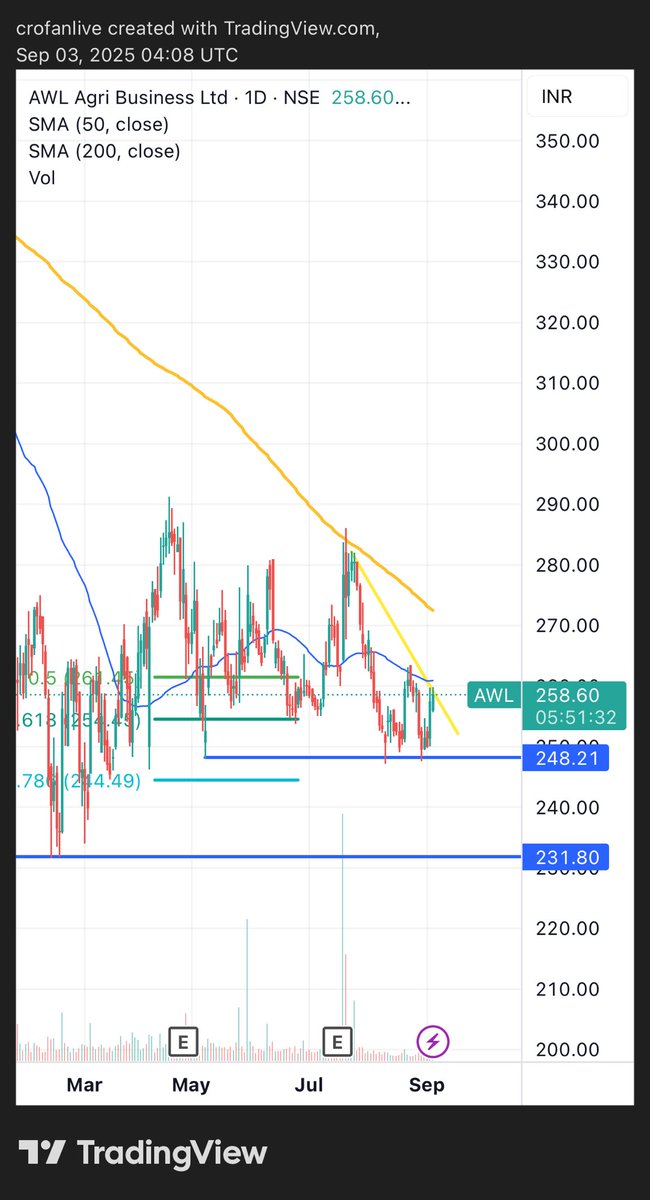This screenshot has height=1200, width=650.
Task: Click the SMA (200, close) indicator legend
Action: [x=105, y=151]
